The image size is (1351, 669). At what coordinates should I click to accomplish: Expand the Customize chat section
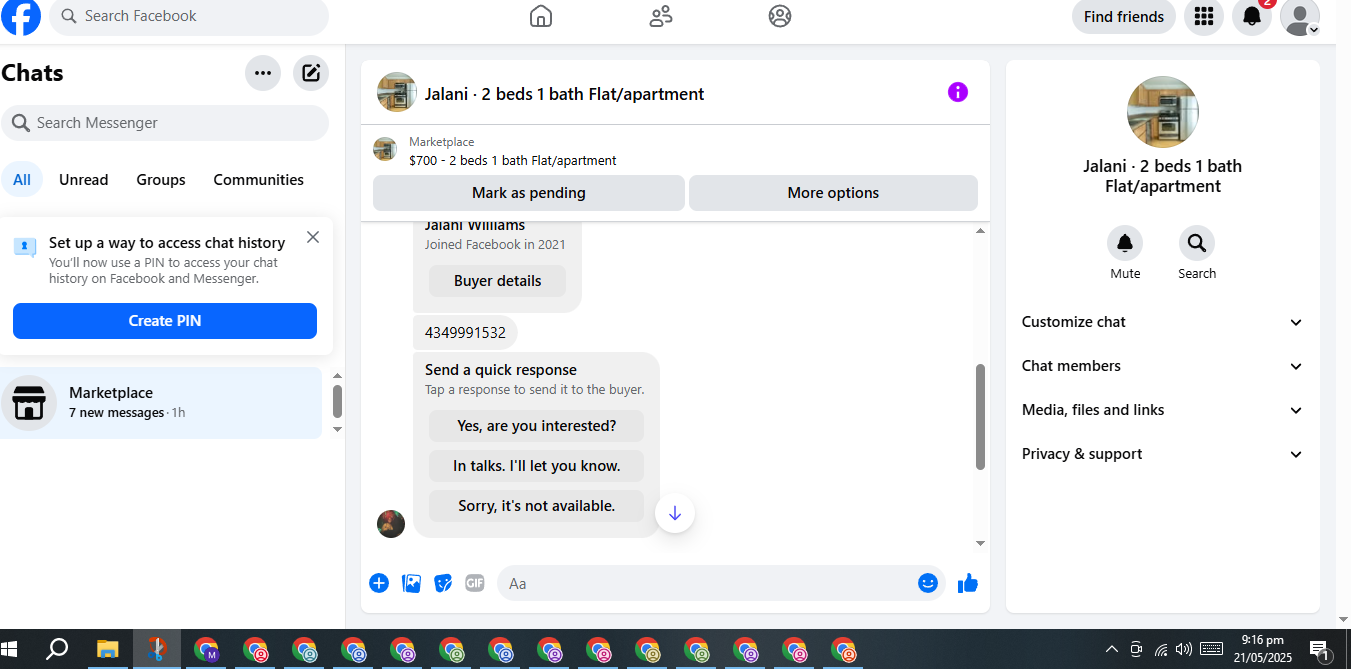coord(1163,322)
